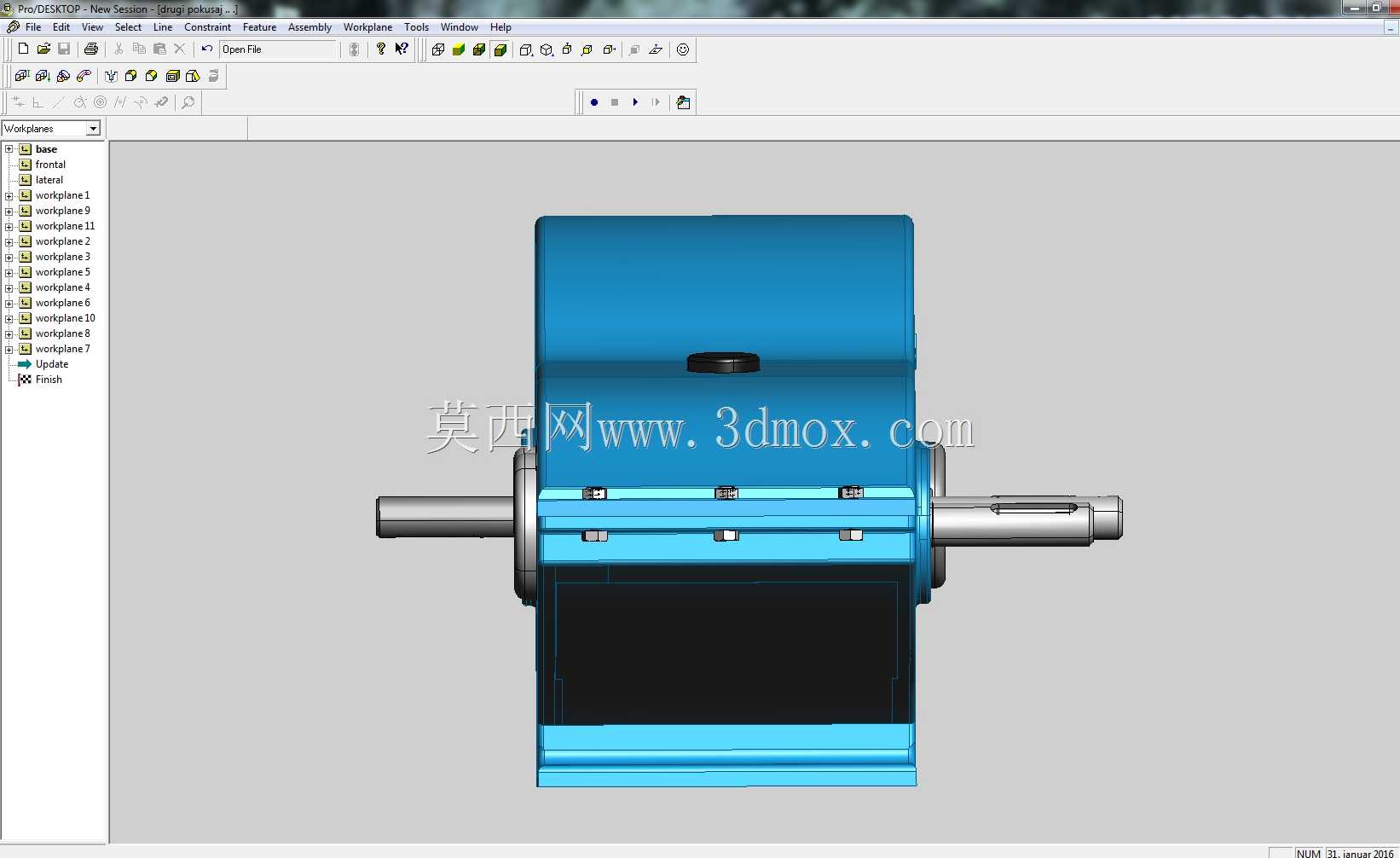Image resolution: width=1400 pixels, height=858 pixels.
Task: Open Help with the yellow question mark icon
Action: [381, 49]
